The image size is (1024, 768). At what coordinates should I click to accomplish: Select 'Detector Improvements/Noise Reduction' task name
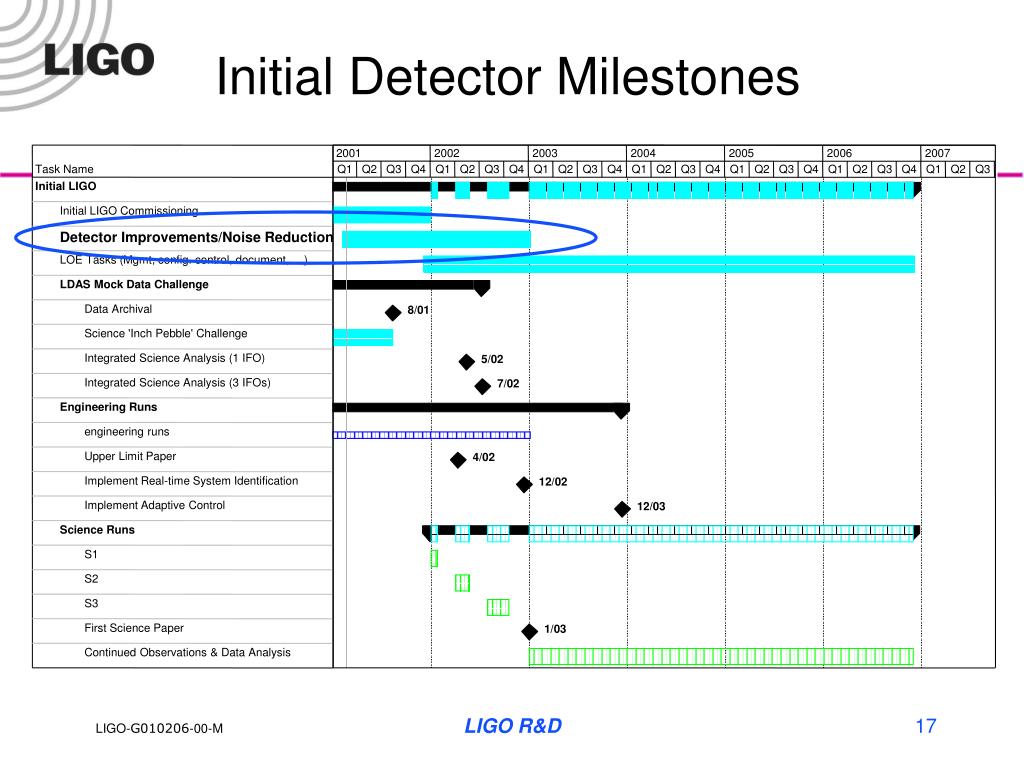(196, 237)
